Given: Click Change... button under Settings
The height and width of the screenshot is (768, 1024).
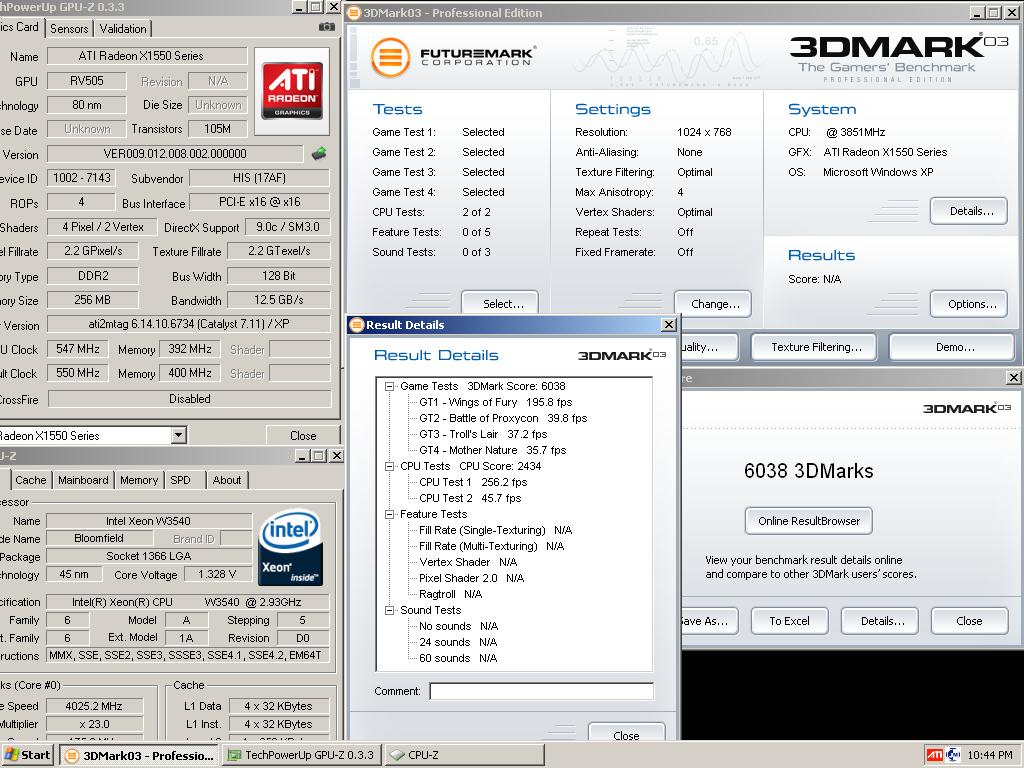Looking at the screenshot, I should click(713, 304).
